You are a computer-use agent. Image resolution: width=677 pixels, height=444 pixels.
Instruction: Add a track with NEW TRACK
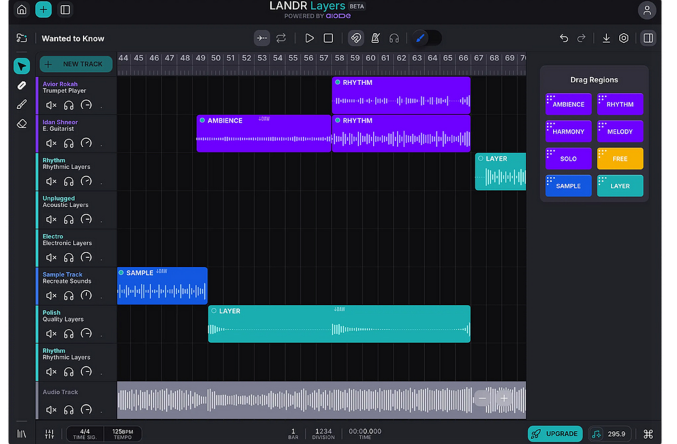click(x=76, y=64)
